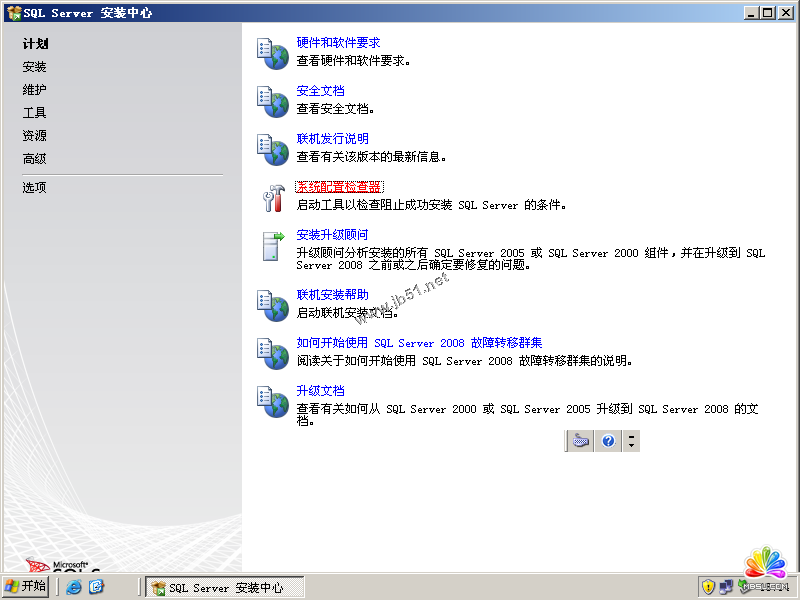Viewport: 800px width, 600px height.
Task: Select 工具 in the left navigation
Action: pos(35,113)
